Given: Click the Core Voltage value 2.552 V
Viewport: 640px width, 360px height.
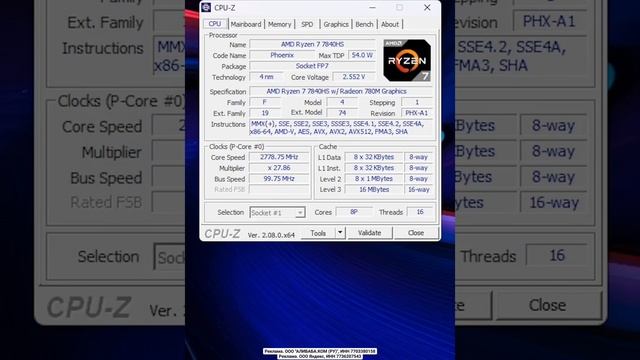Looking at the screenshot, I should 354,77.
